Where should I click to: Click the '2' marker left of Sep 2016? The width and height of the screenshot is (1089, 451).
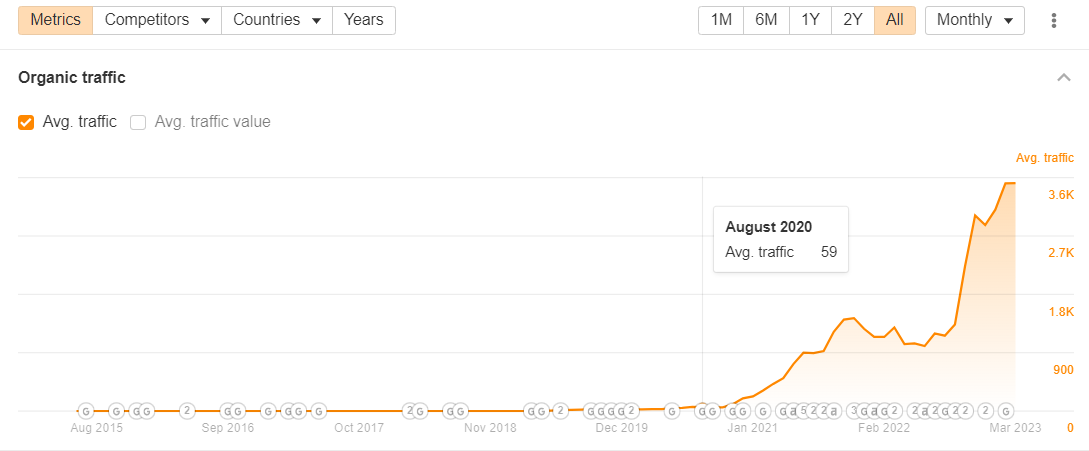(186, 410)
